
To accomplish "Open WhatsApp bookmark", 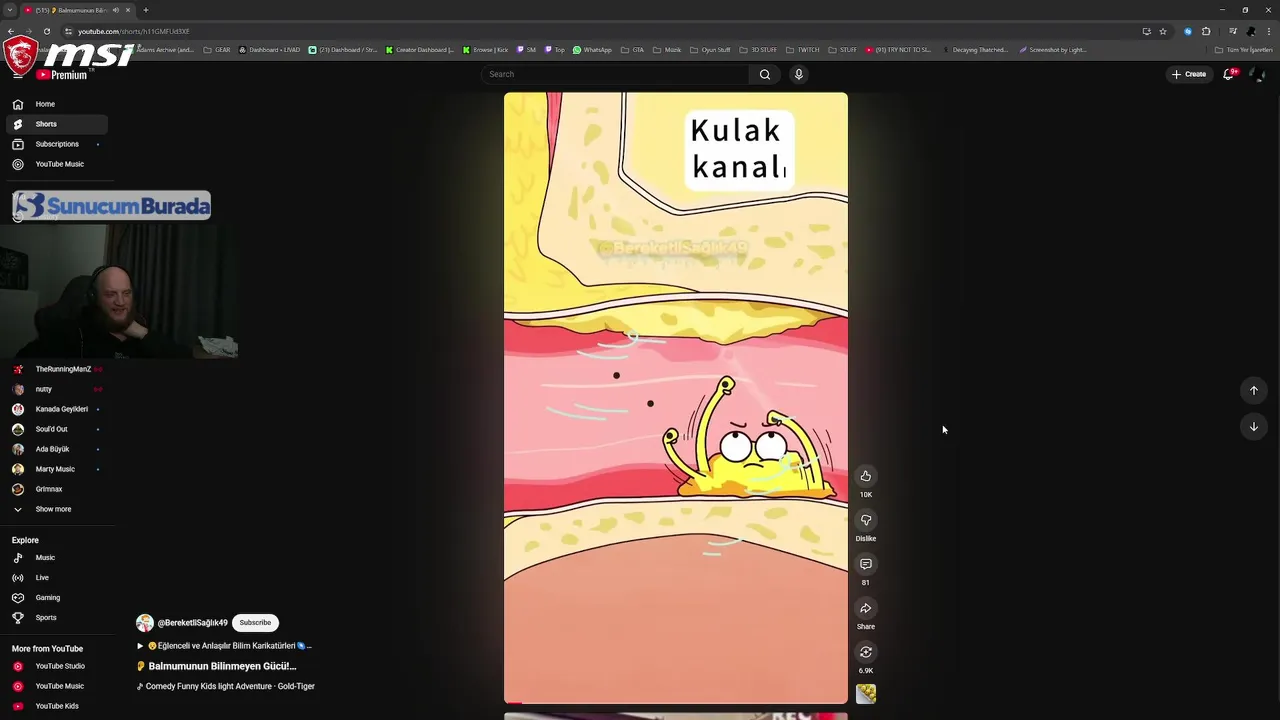I will pos(592,50).
